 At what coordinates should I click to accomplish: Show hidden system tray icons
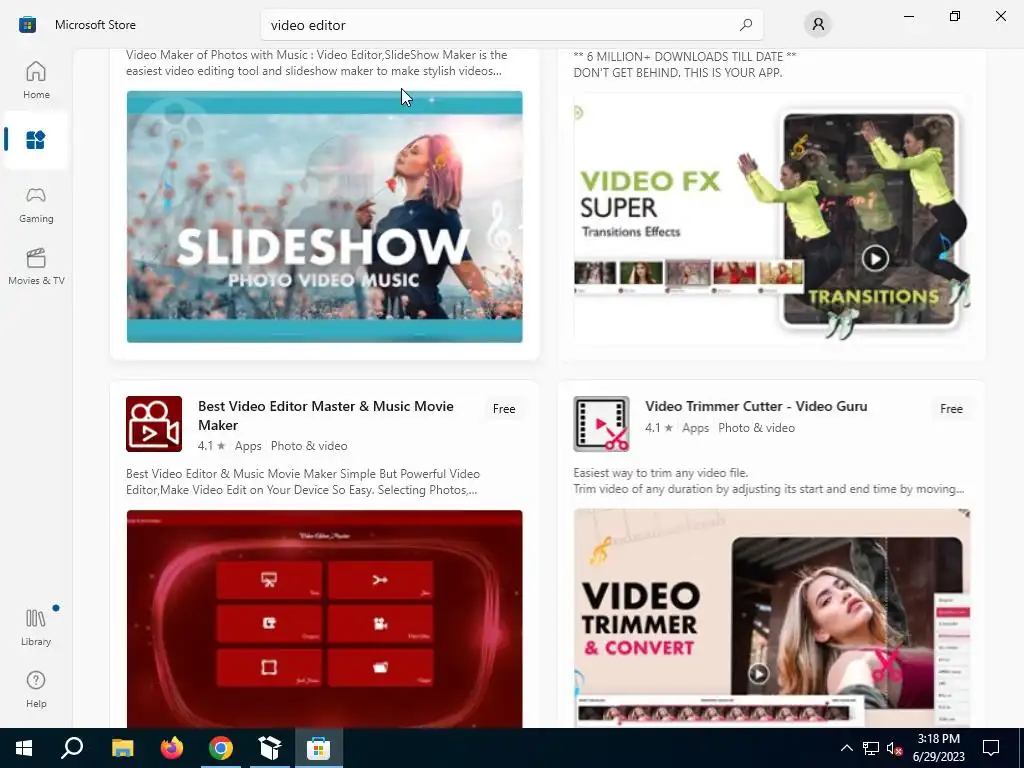(846, 748)
